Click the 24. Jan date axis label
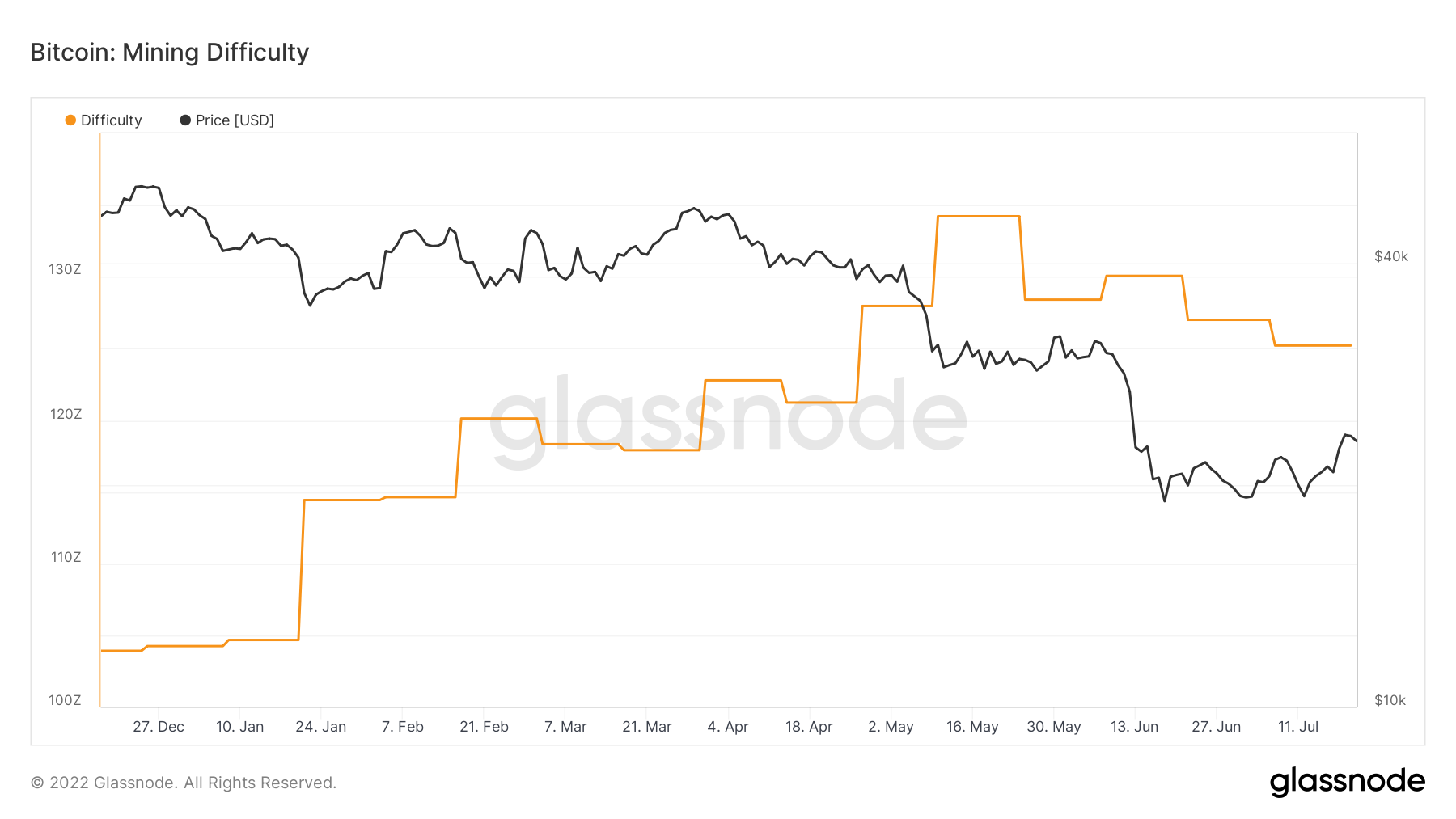1456x819 pixels. [x=320, y=727]
